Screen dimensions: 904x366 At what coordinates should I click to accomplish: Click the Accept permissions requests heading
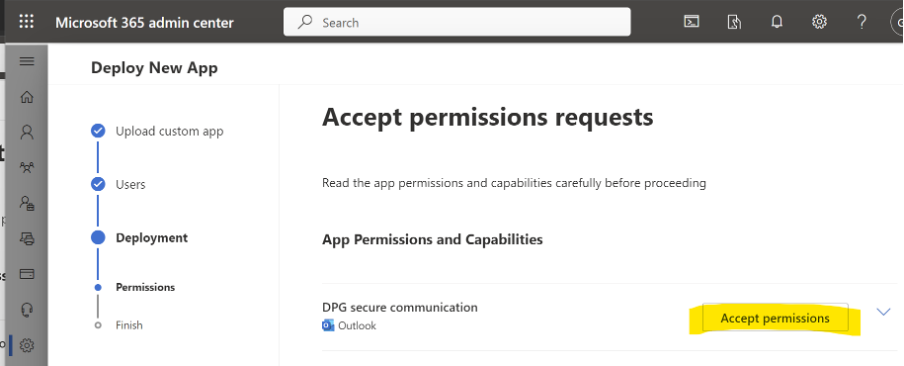pyautogui.click(x=488, y=117)
